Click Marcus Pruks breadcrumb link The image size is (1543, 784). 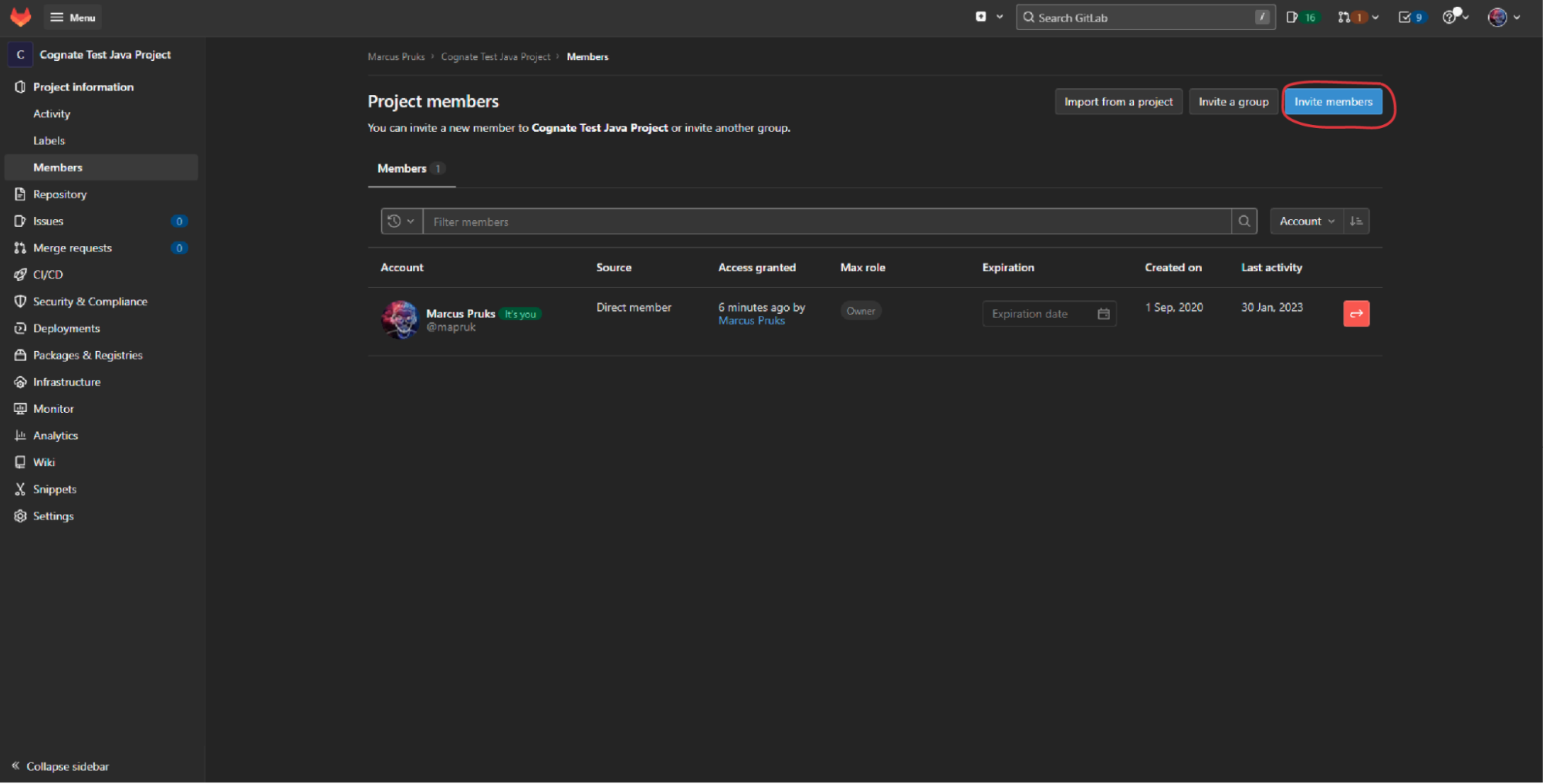coord(396,57)
